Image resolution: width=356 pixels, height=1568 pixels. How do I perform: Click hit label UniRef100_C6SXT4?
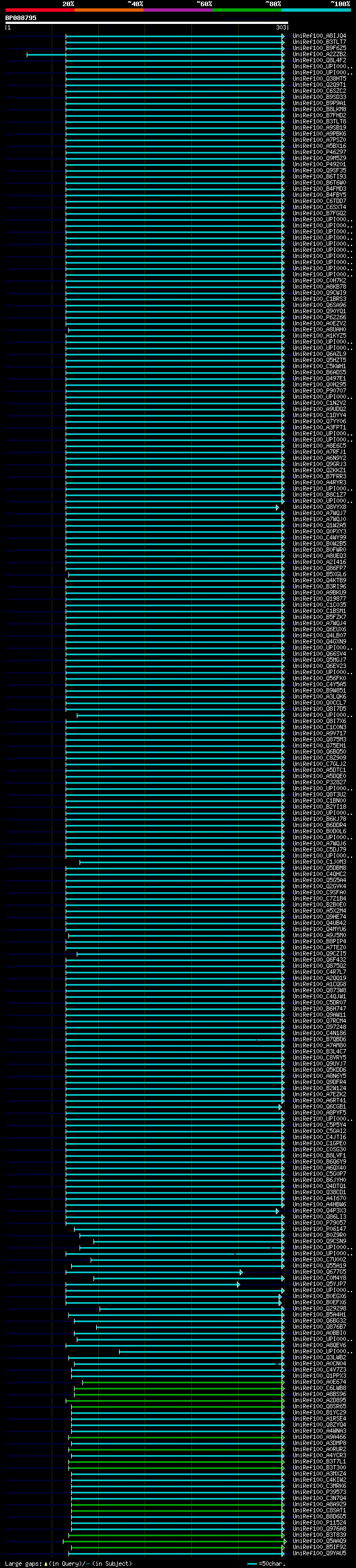point(319,207)
